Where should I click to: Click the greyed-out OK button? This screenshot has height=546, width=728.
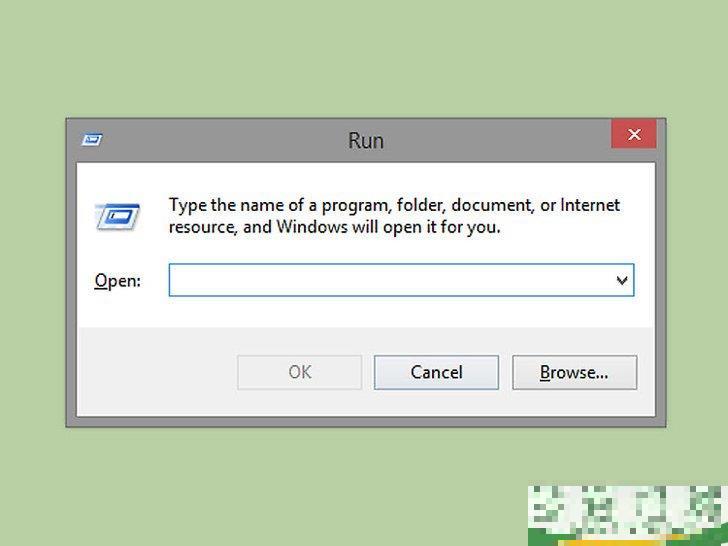point(299,372)
